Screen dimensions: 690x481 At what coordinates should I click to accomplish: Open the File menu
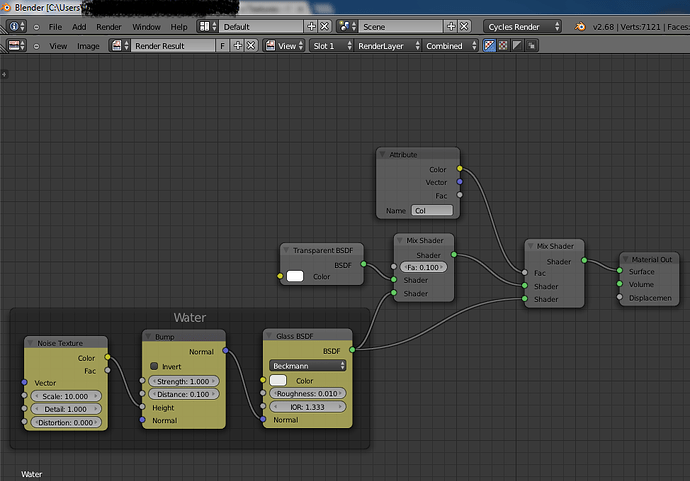tap(55, 27)
